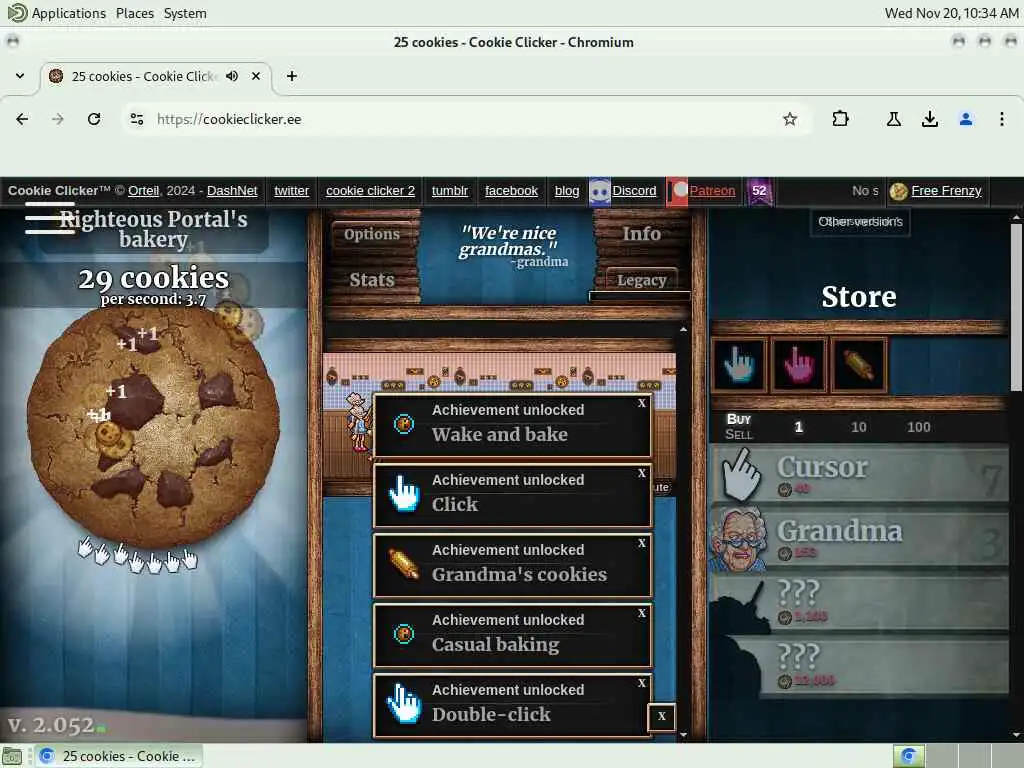
Task: Open the Legacy menu
Action: [x=641, y=280]
